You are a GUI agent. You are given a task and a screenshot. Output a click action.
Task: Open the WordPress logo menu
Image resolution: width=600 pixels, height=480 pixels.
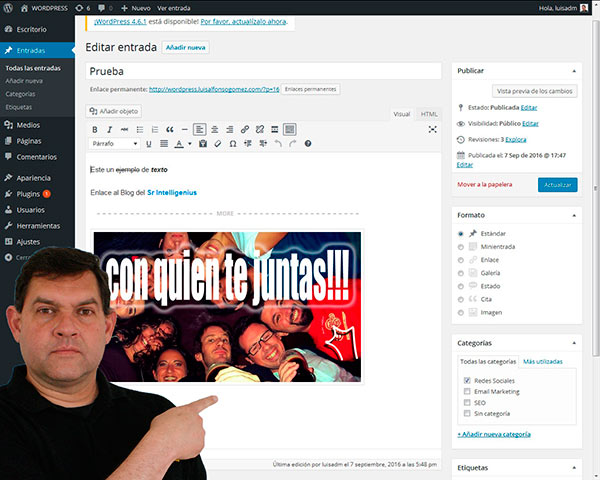tap(8, 8)
